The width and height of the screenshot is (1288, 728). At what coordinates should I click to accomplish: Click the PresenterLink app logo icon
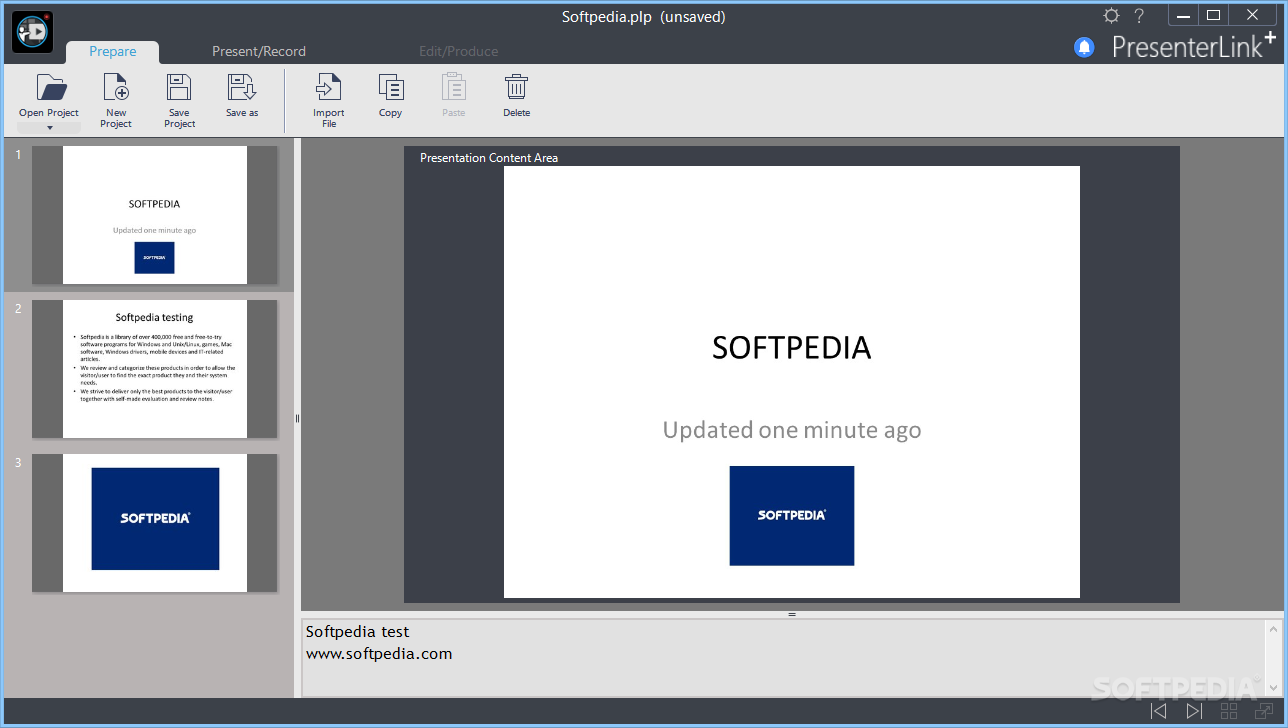coord(33,32)
